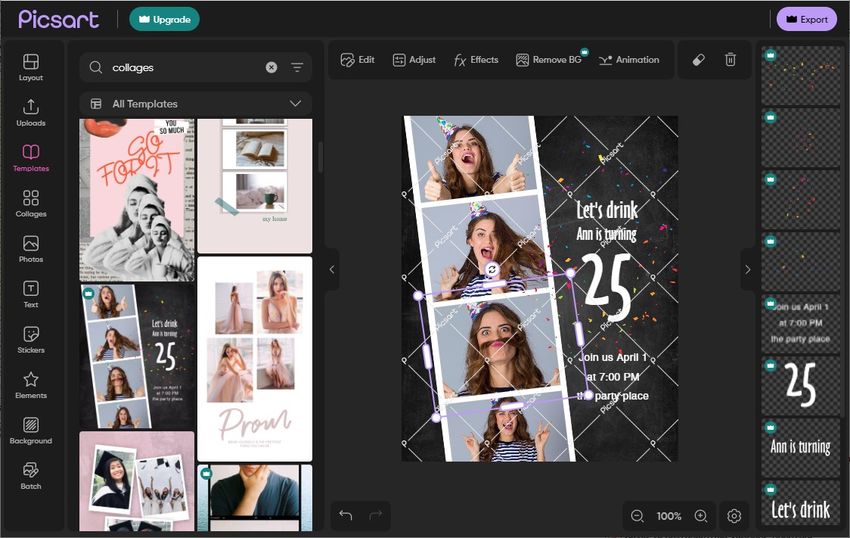
Task: Open the Uploads section
Action: [x=31, y=112]
